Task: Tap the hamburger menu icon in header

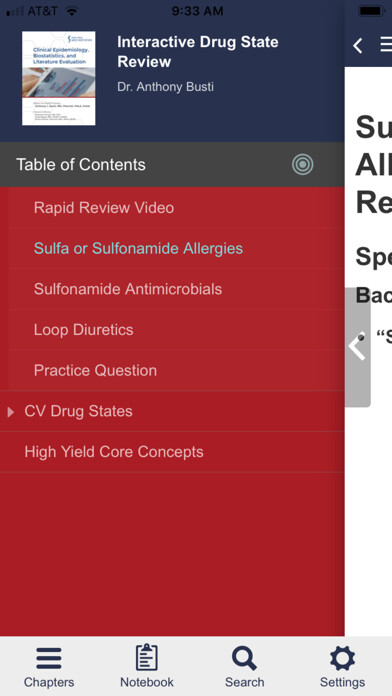Action: pyautogui.click(x=386, y=45)
